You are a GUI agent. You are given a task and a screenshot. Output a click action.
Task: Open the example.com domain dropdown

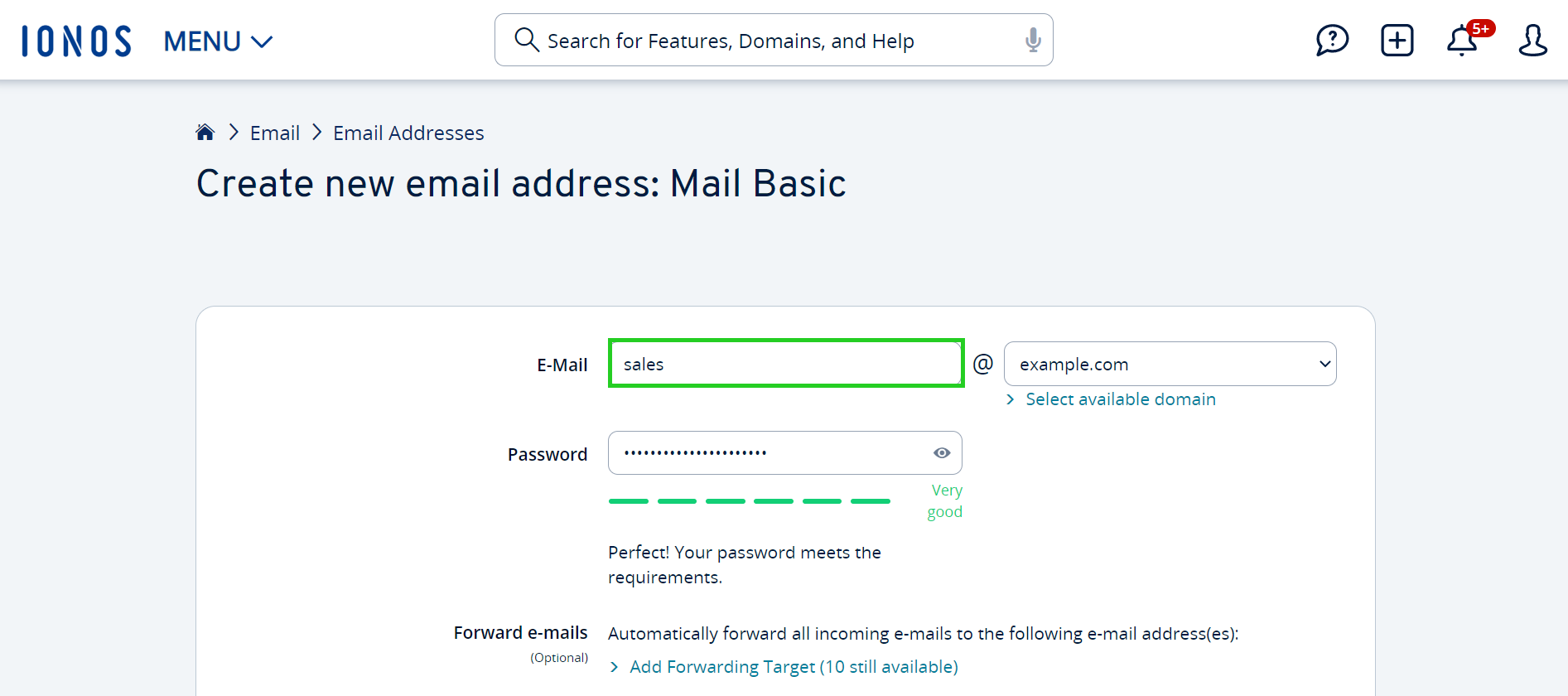tap(1170, 364)
